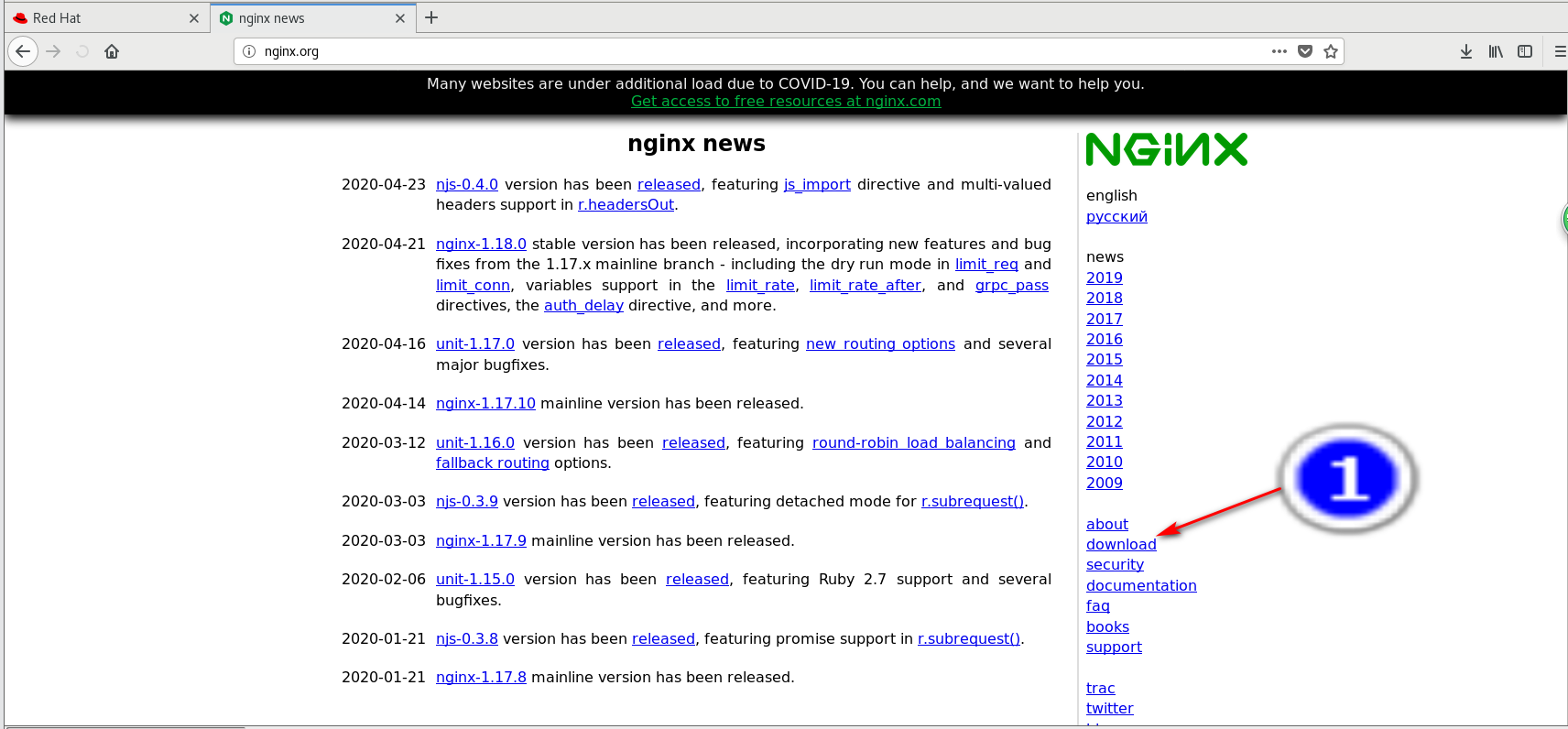Open the limit_conn link

[x=473, y=286]
